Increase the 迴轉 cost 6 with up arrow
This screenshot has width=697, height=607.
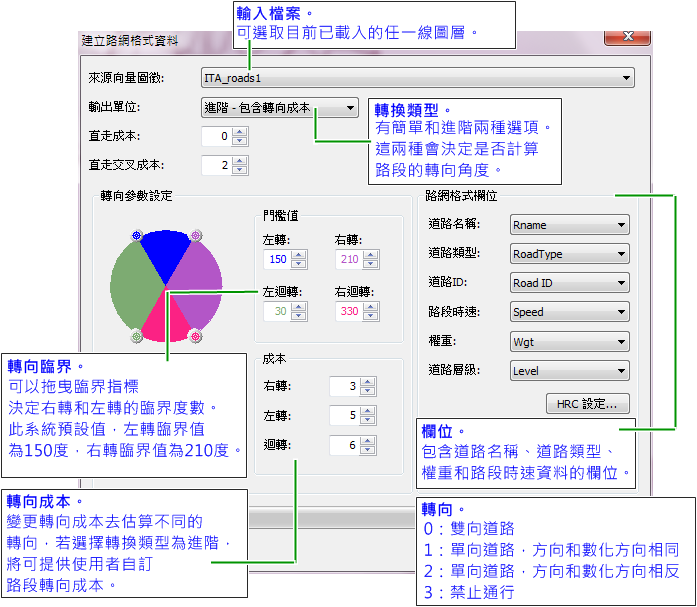tap(368, 440)
